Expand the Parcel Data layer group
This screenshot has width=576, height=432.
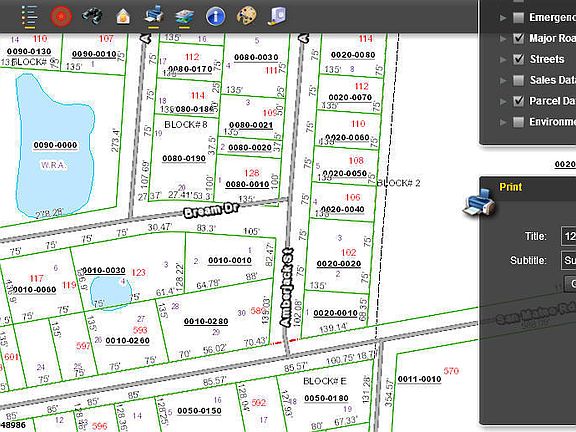point(503,101)
